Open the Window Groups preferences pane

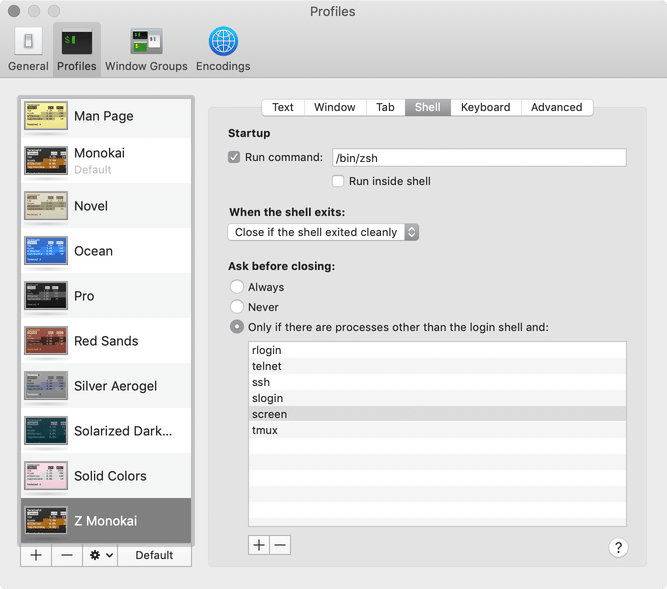click(146, 49)
